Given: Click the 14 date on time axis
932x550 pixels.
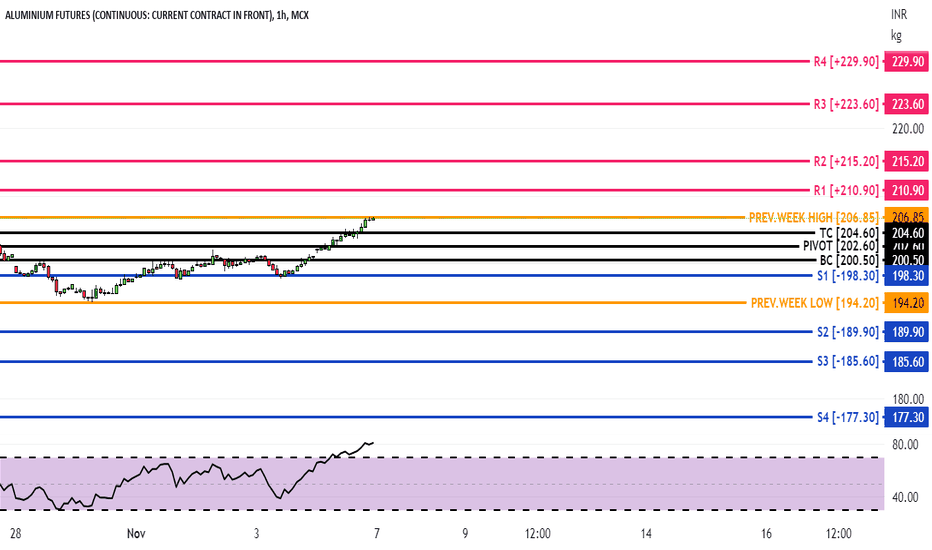Looking at the screenshot, I should pyautogui.click(x=646, y=533).
